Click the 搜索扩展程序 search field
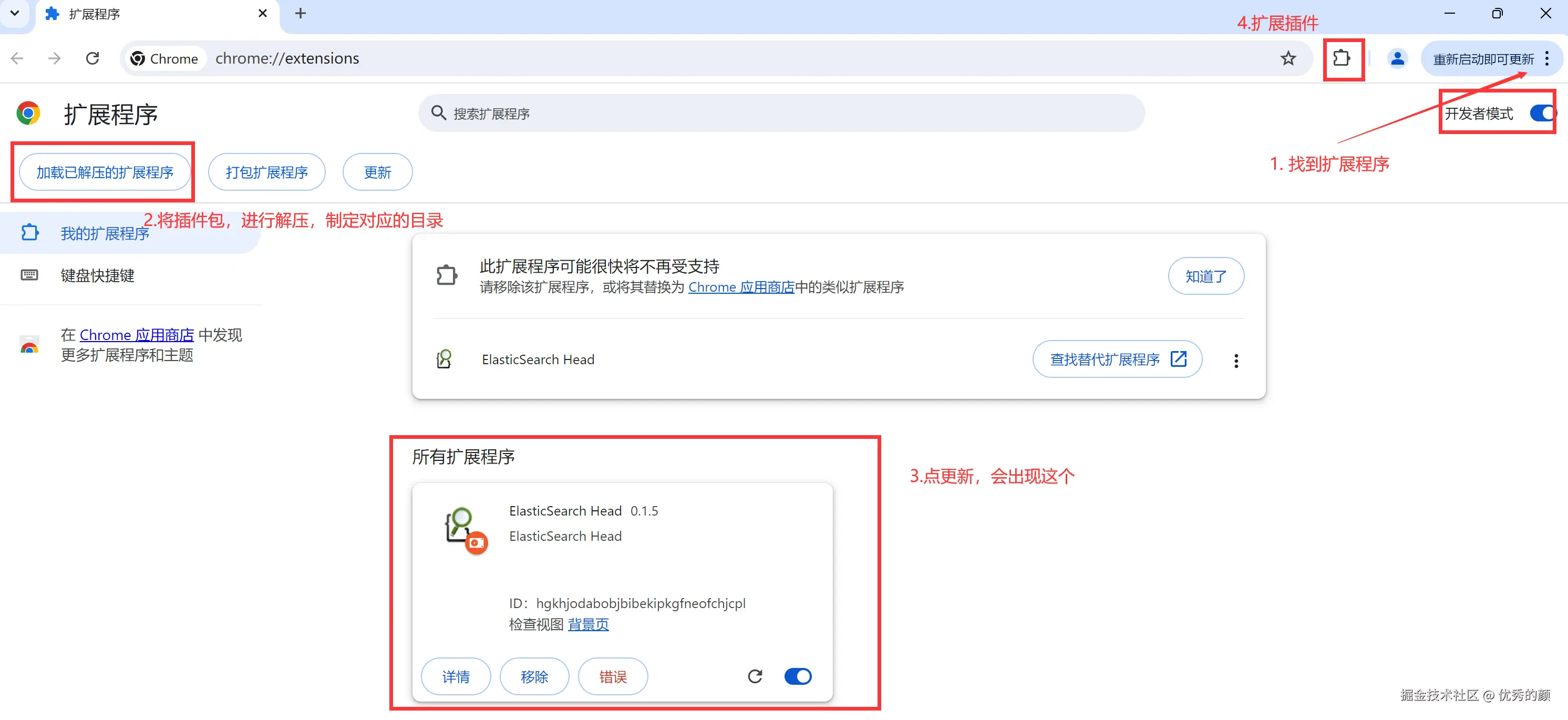The image size is (1568, 720). click(x=779, y=113)
